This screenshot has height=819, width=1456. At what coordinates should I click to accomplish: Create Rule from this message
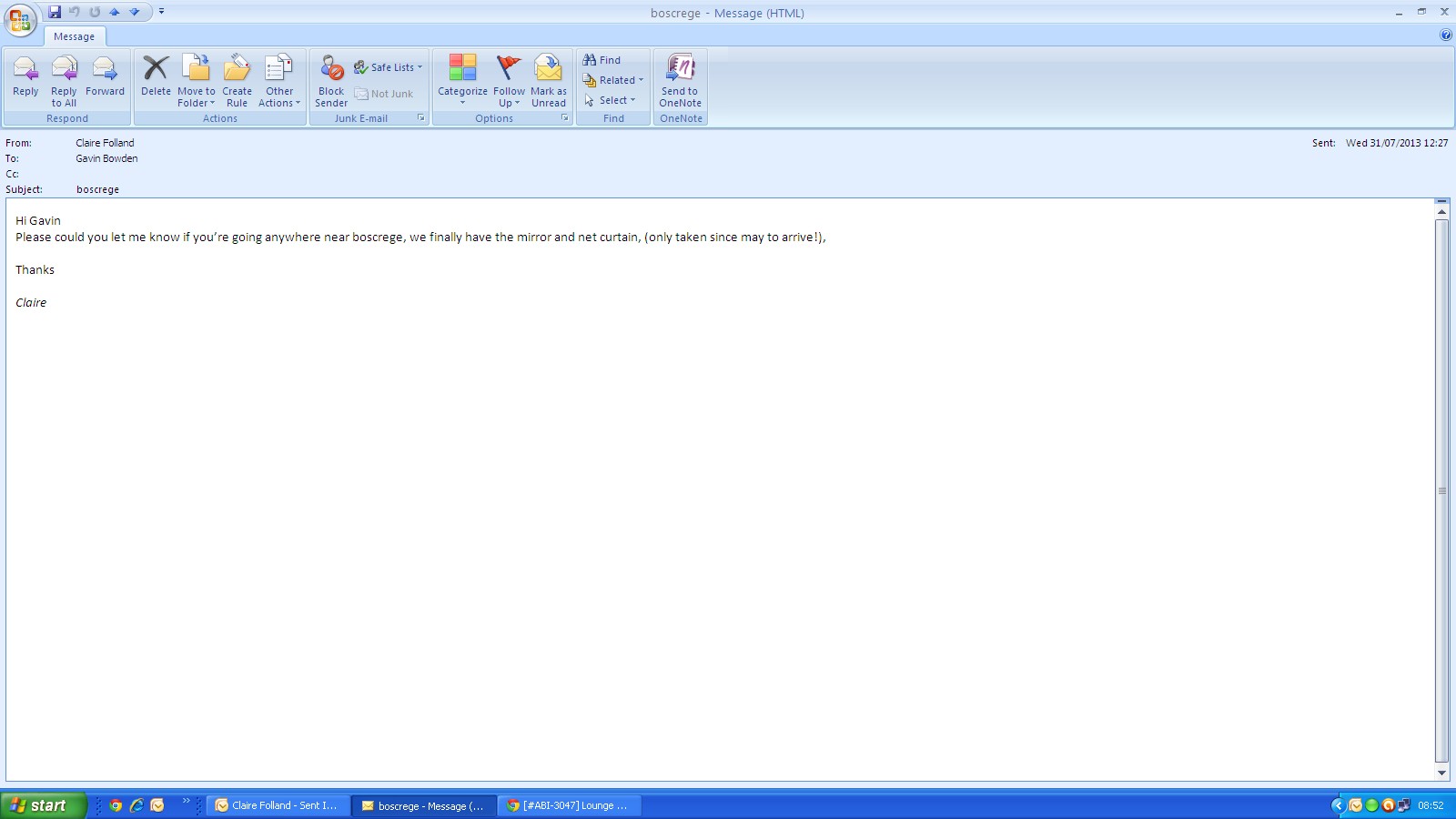237,81
